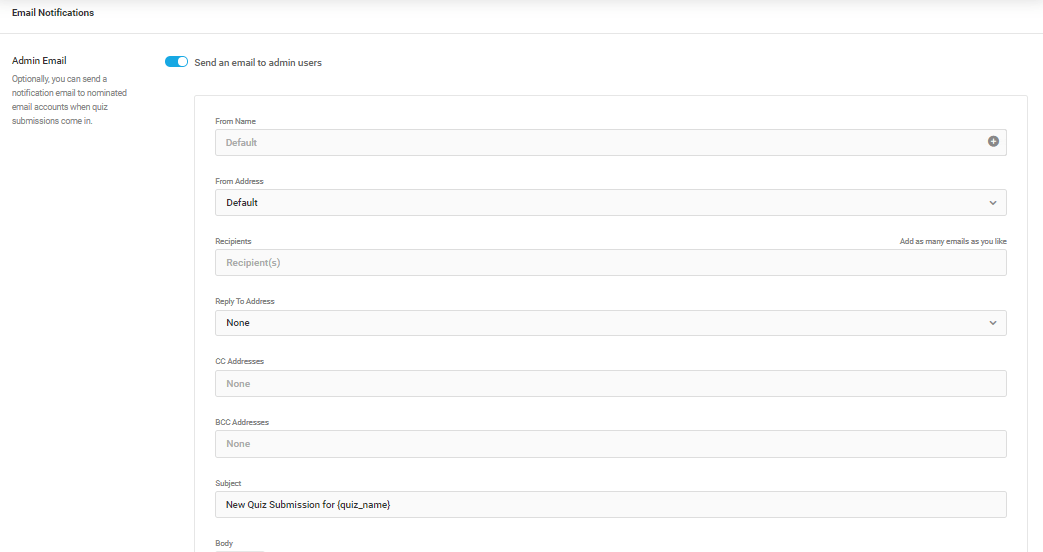
Task: Click the Add as many emails hint text
Action: [x=953, y=241]
